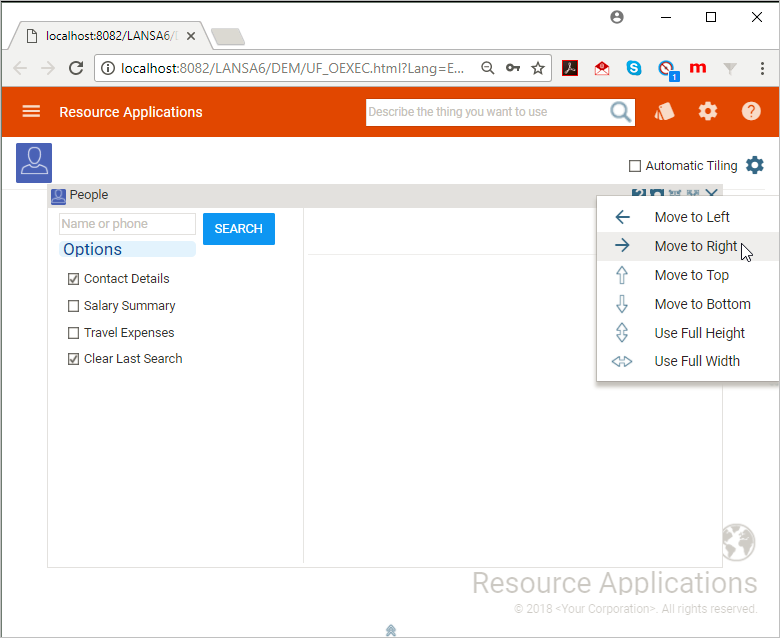Image resolution: width=780 pixels, height=638 pixels.
Task: Open saved passwords key icon
Action: (513, 68)
